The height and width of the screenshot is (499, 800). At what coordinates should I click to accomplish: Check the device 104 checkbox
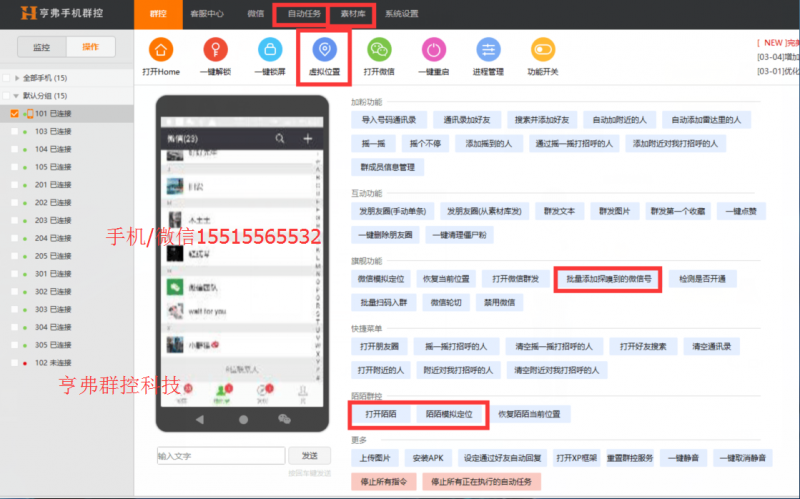(x=14, y=149)
